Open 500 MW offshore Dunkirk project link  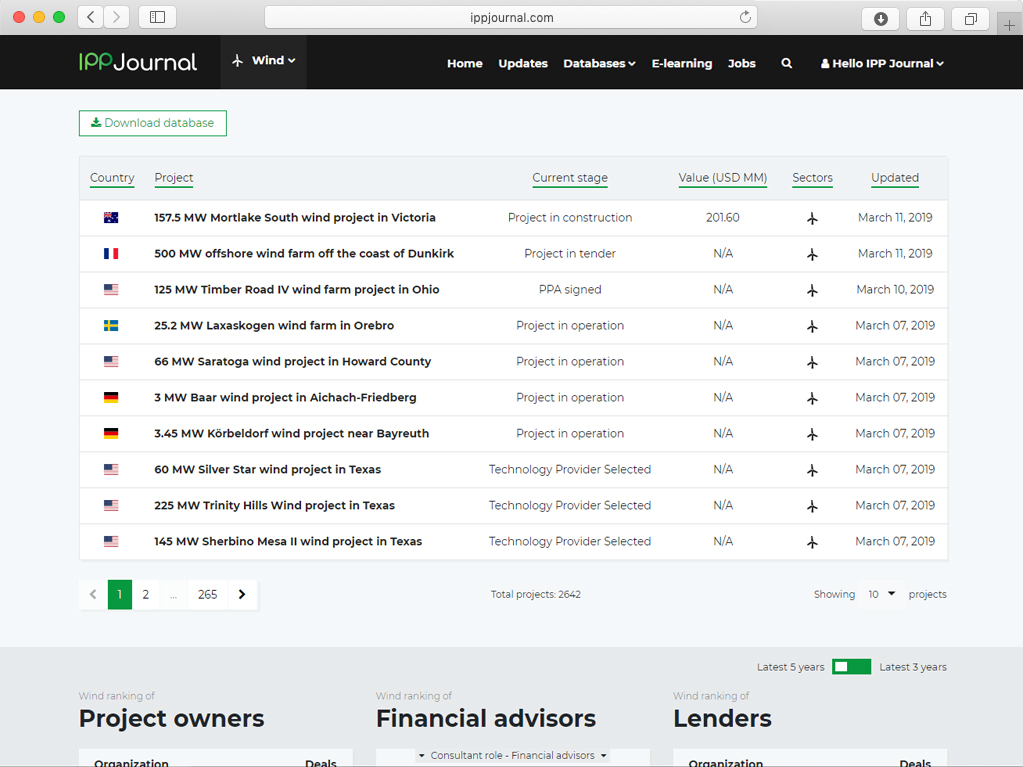click(x=304, y=254)
